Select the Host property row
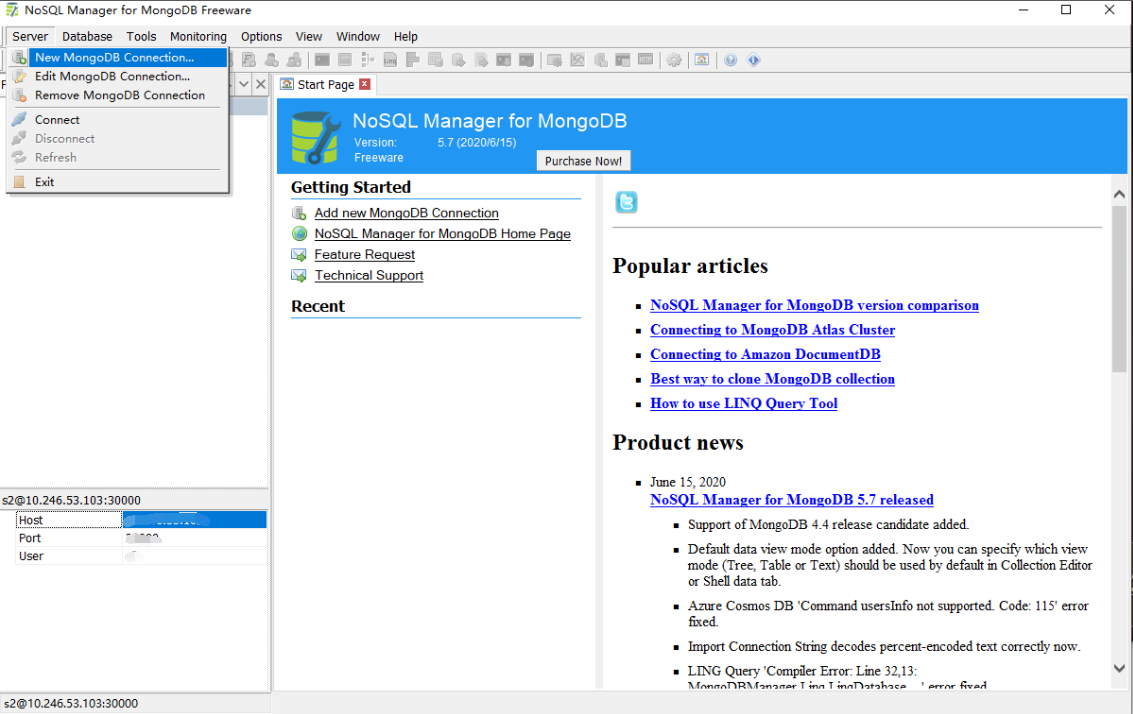1133x714 pixels. (x=142, y=520)
